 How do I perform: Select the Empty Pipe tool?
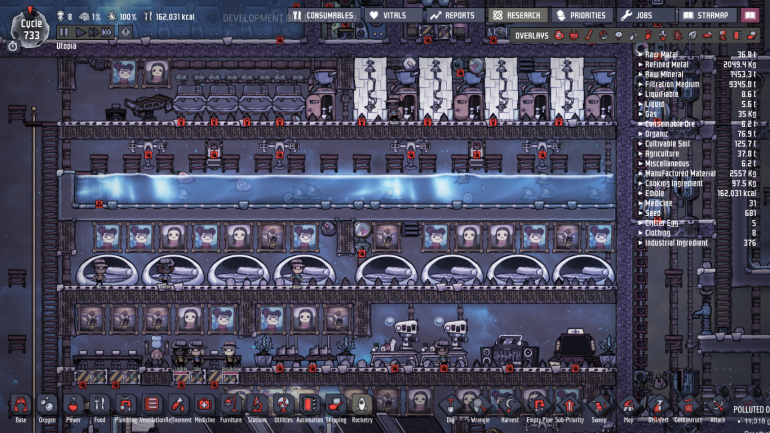(539, 407)
